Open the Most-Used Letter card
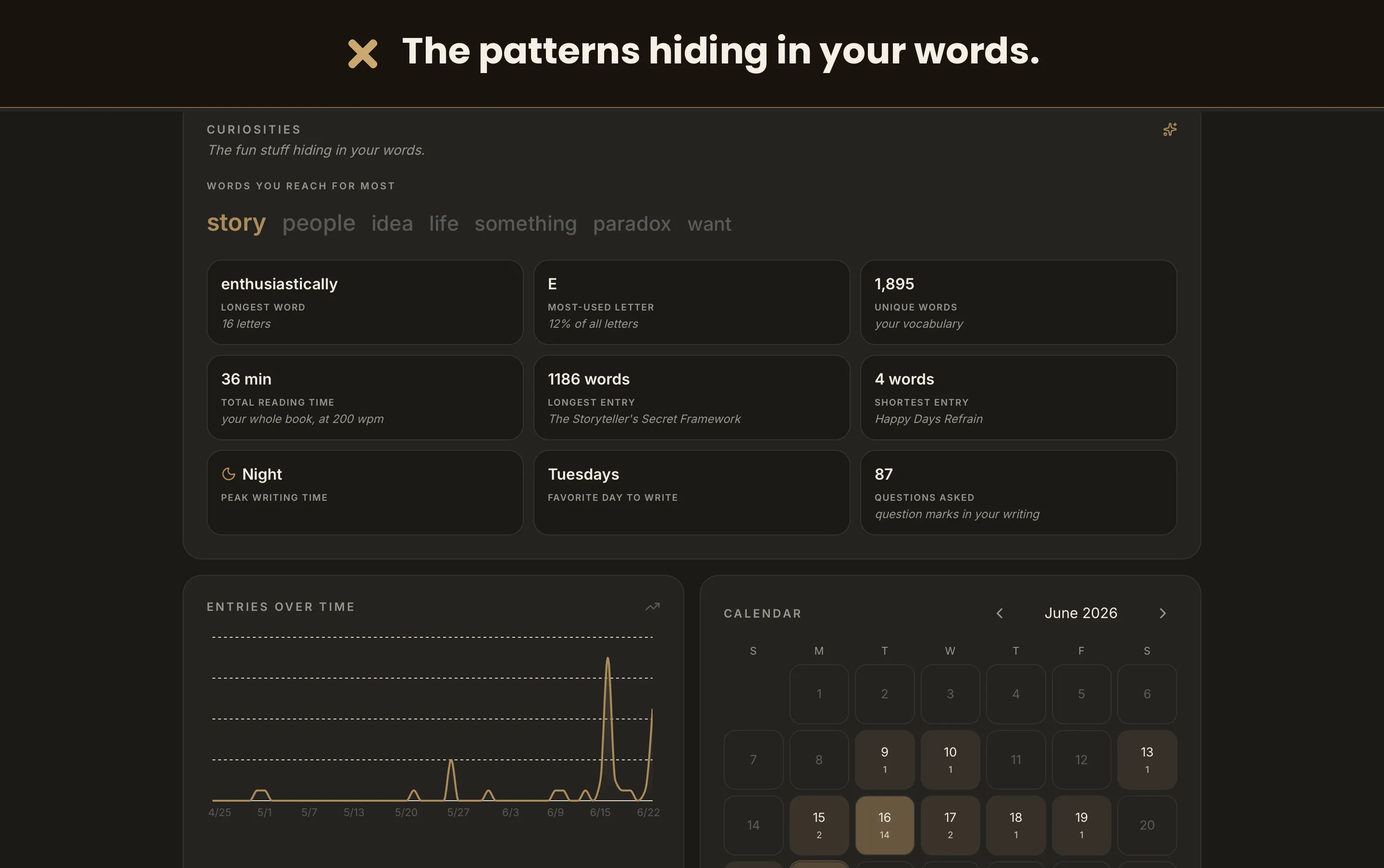This screenshot has height=868, width=1384. tap(691, 302)
